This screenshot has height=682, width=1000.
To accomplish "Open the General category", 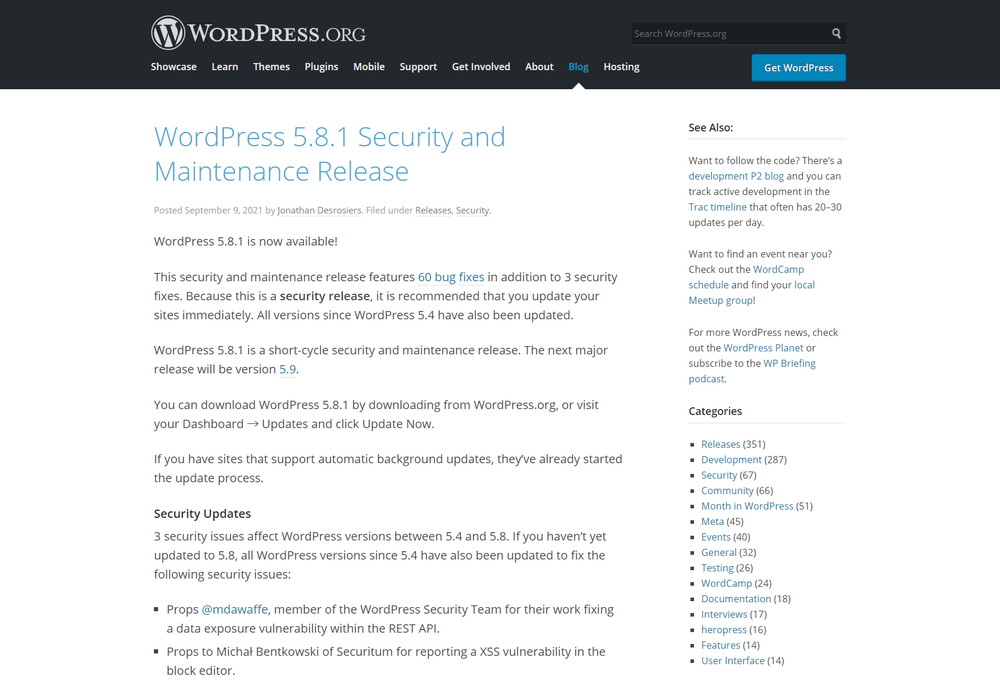I will point(719,552).
